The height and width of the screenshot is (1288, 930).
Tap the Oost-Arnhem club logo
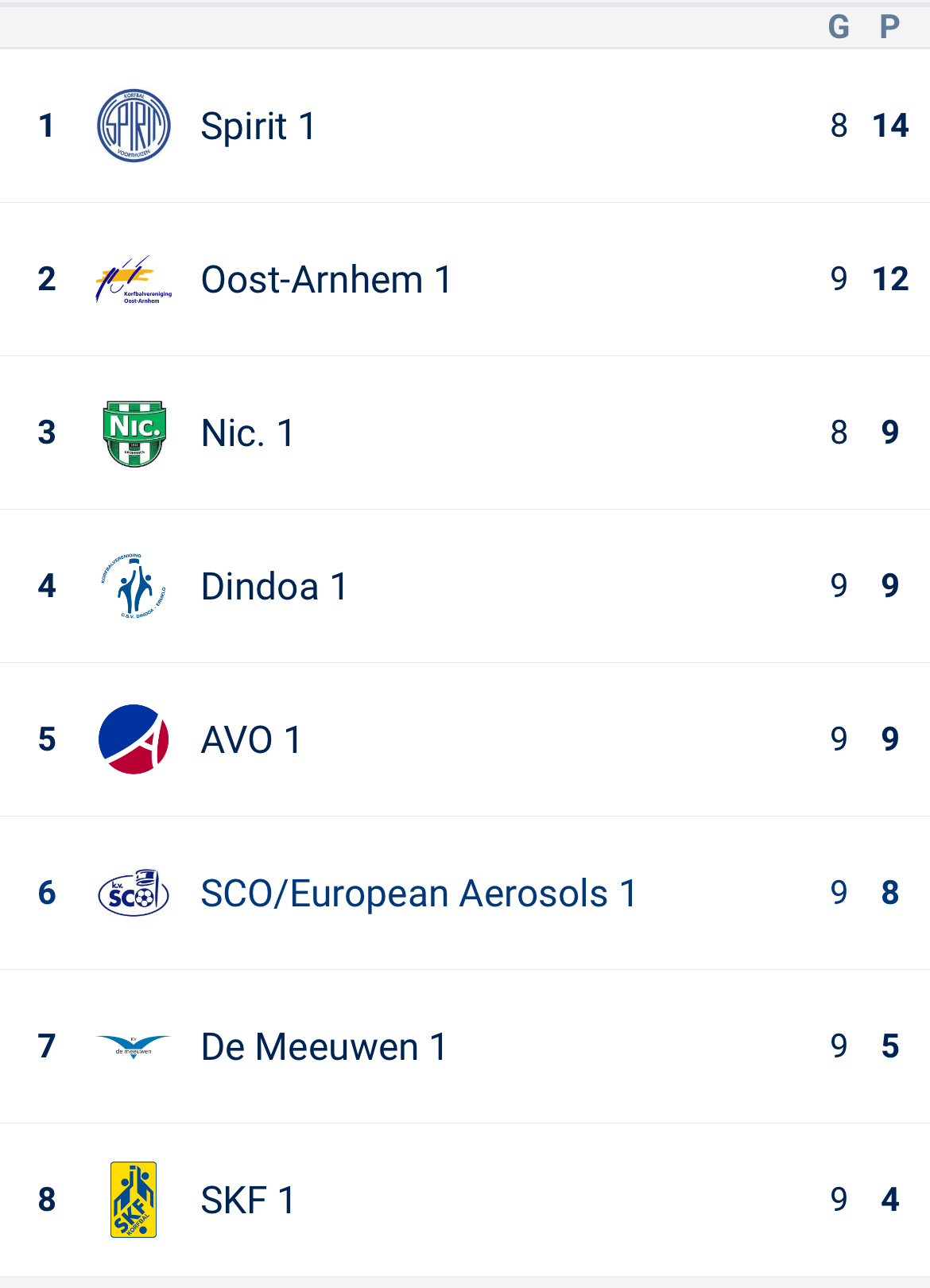134,279
